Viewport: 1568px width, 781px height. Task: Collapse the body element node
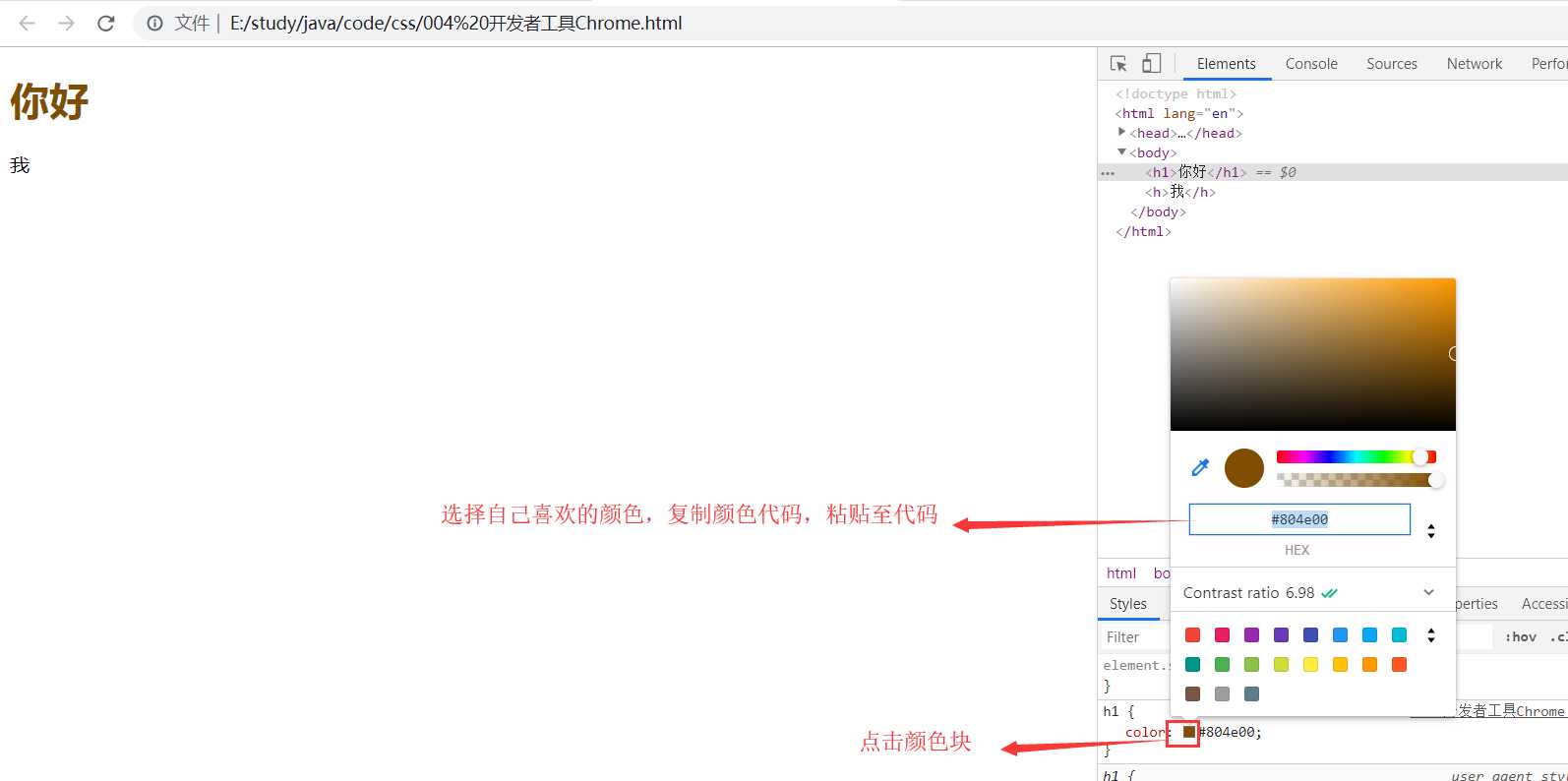pyautogui.click(x=1121, y=151)
